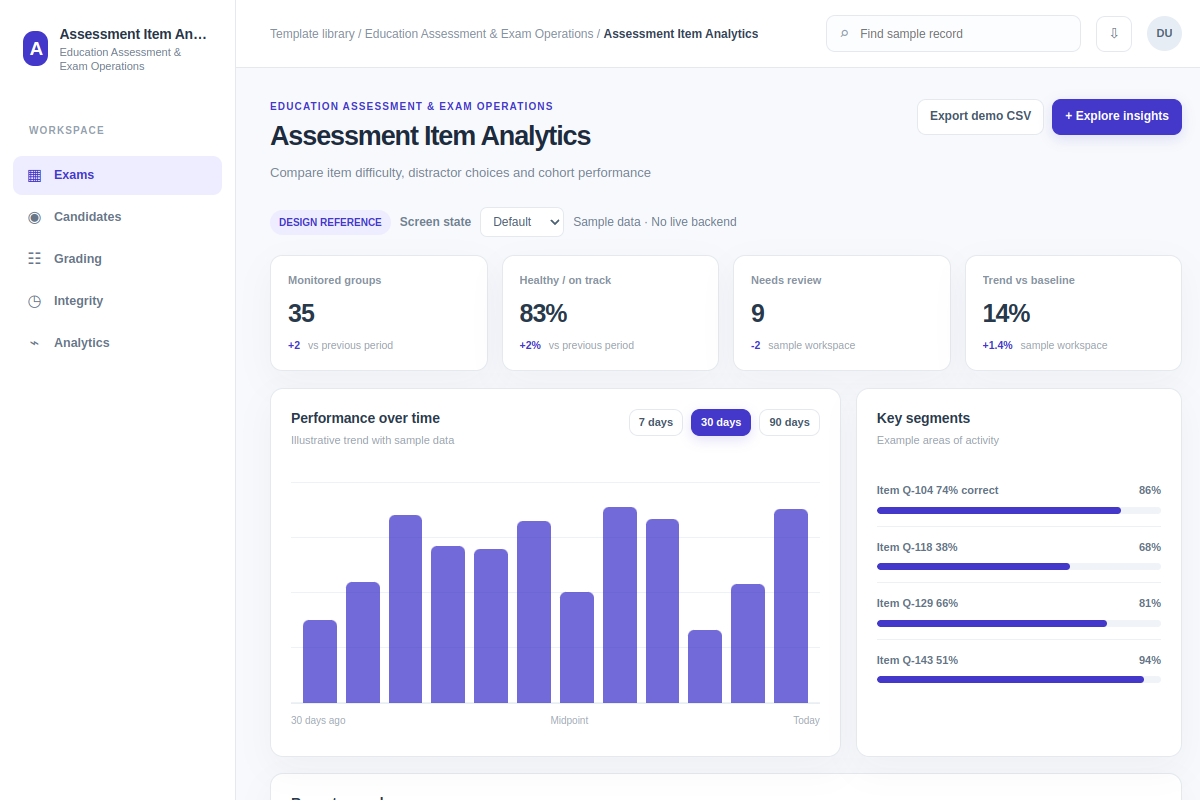
Task: Click Template library breadcrumb link
Action: [312, 34]
